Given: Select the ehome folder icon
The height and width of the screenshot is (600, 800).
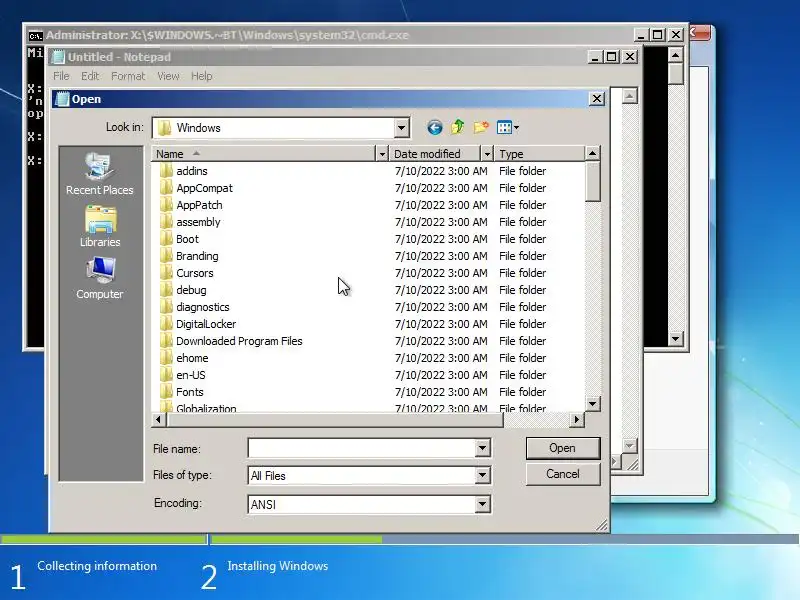Looking at the screenshot, I should tap(166, 358).
